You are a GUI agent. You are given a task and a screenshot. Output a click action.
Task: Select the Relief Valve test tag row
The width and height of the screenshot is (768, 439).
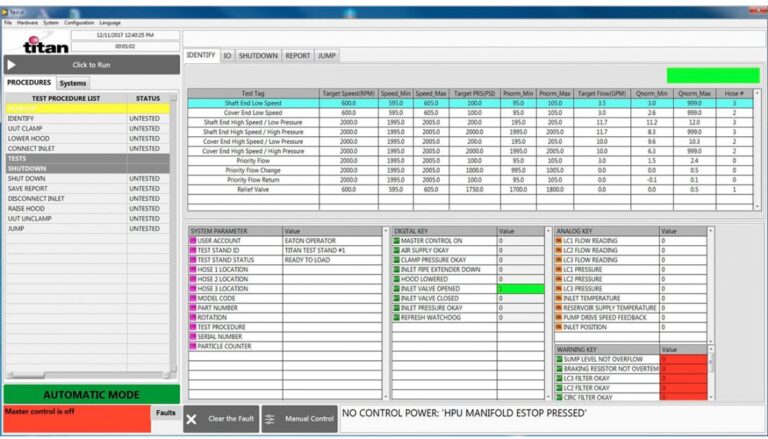[252, 189]
